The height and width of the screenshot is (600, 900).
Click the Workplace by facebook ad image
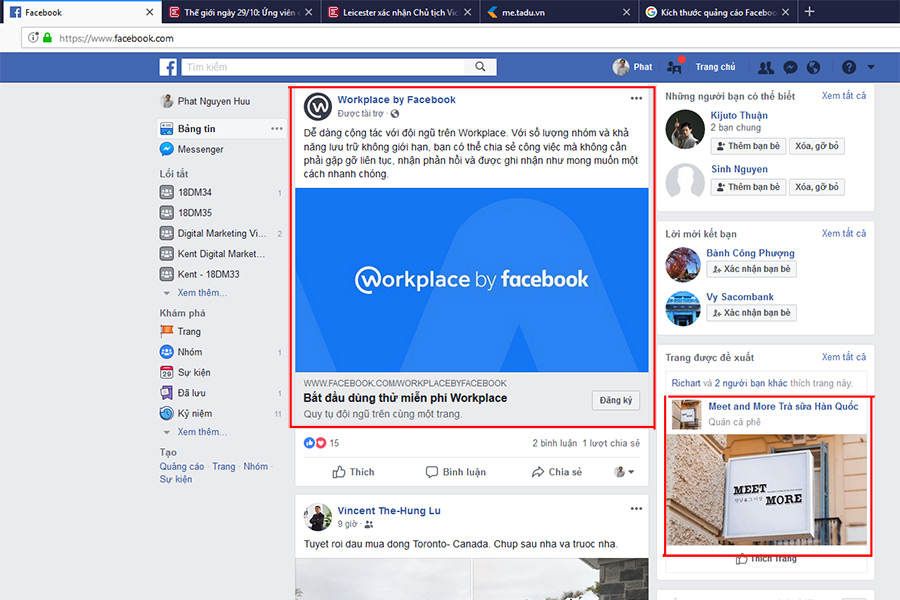pos(472,280)
